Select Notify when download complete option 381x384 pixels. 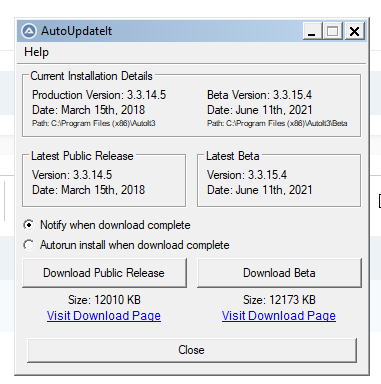click(107, 225)
